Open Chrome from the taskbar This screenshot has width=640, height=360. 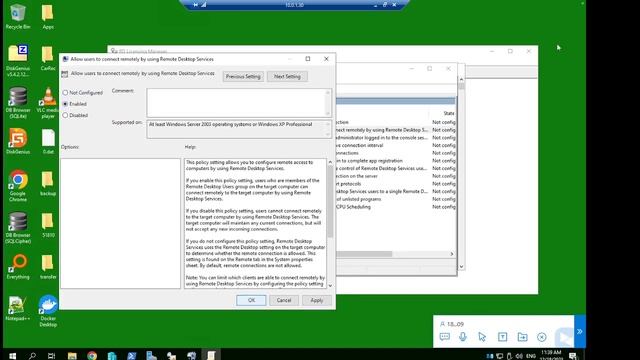click(x=92, y=356)
